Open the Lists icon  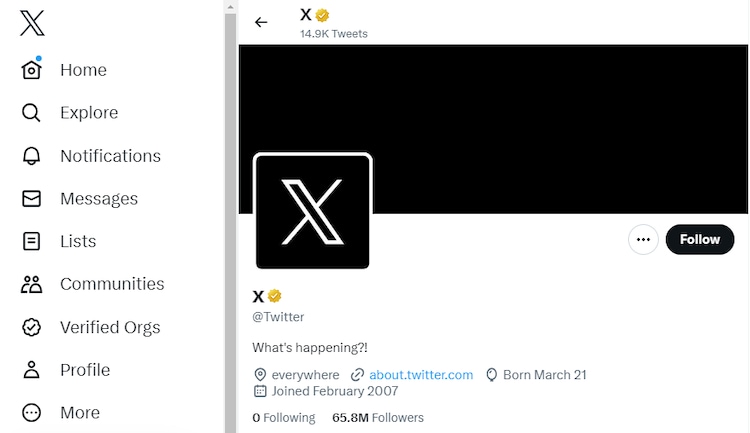tap(32, 241)
